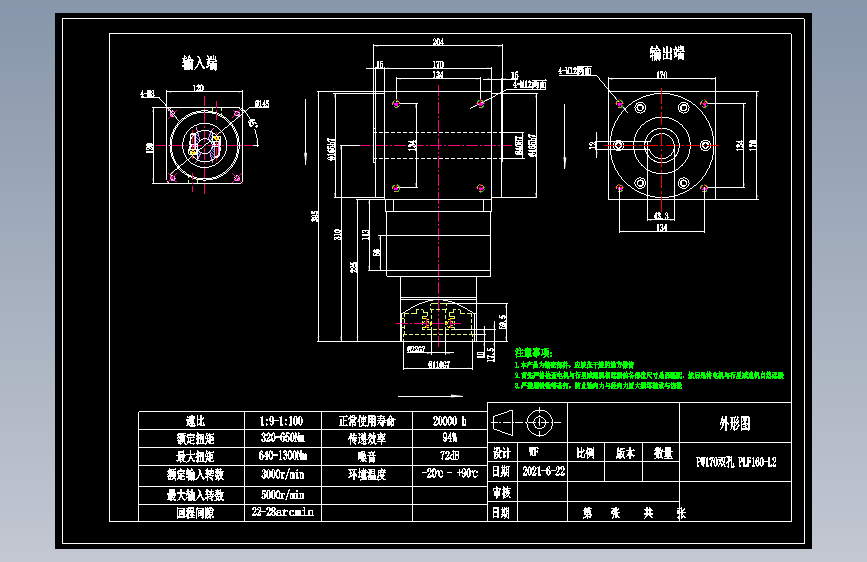The width and height of the screenshot is (867, 562).
Task: Click the '速比' row label
Action: tap(195, 421)
